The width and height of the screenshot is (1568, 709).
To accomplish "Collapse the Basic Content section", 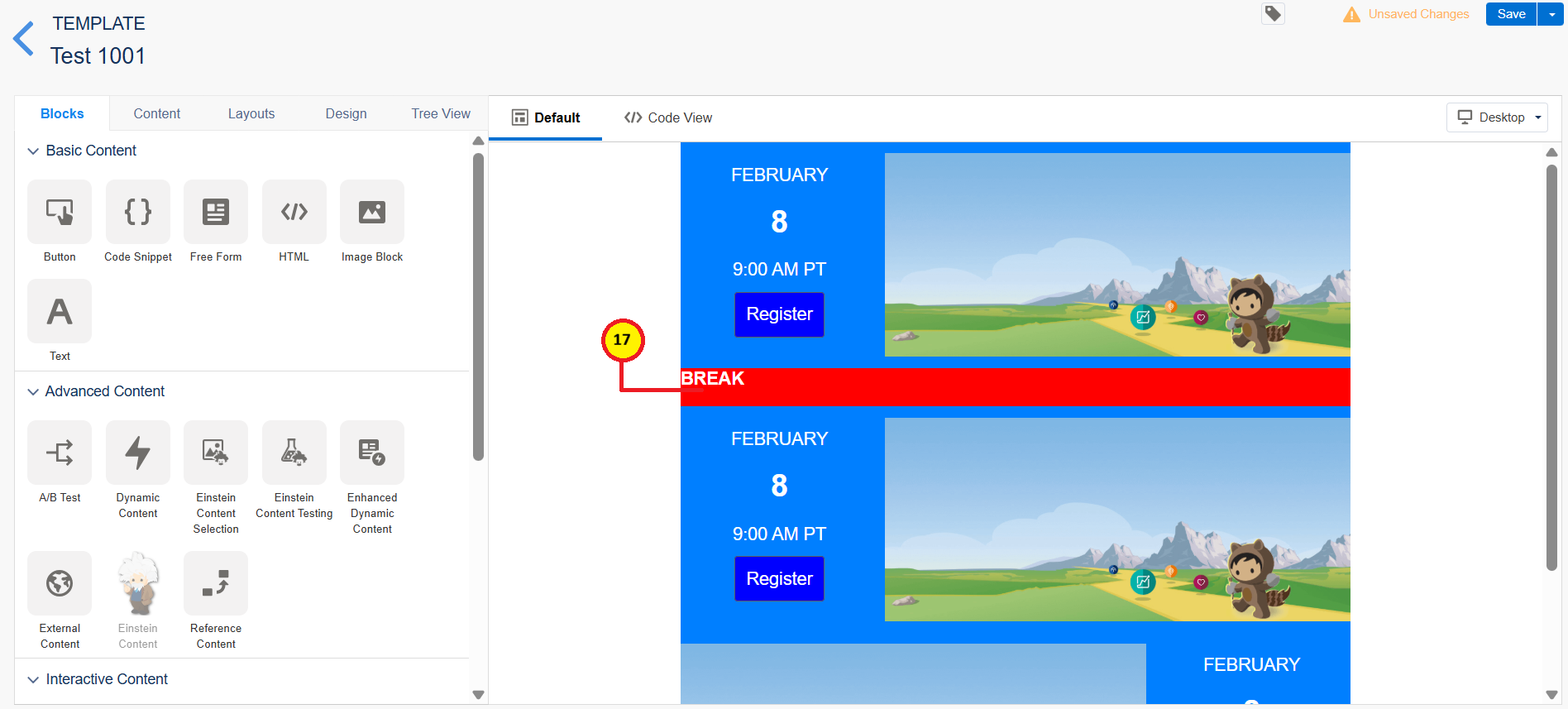I will click(x=33, y=151).
